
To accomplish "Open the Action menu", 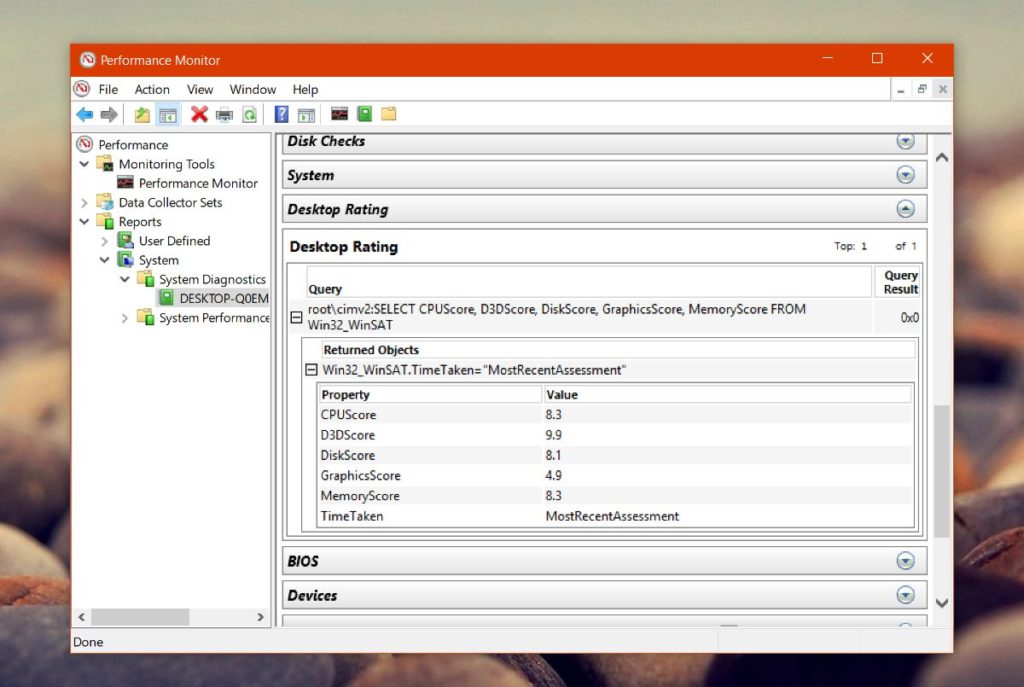I will 152,89.
